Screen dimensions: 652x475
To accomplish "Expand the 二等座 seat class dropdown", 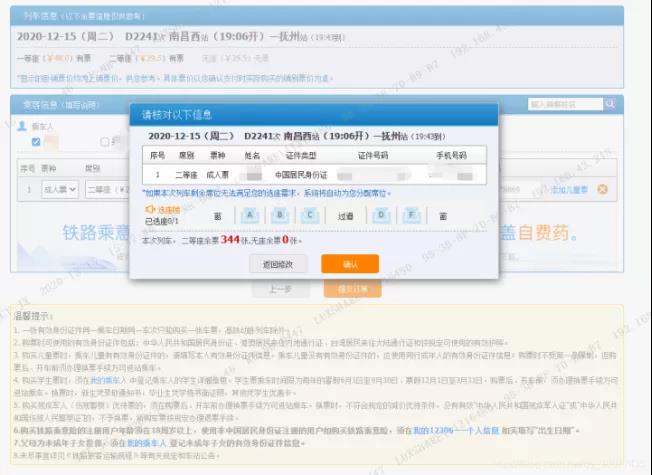I will tap(108, 189).
